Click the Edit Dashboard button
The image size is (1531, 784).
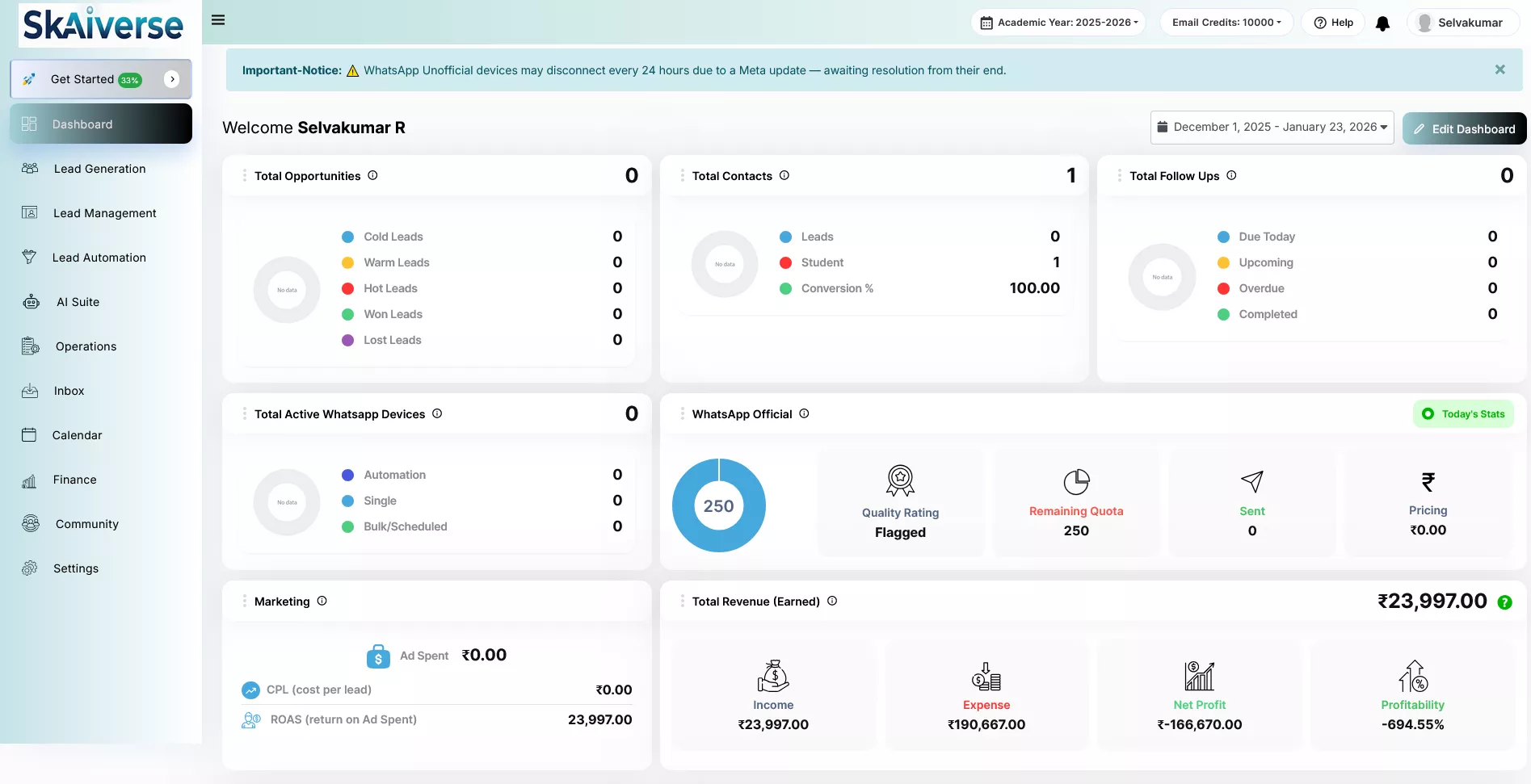tap(1464, 129)
